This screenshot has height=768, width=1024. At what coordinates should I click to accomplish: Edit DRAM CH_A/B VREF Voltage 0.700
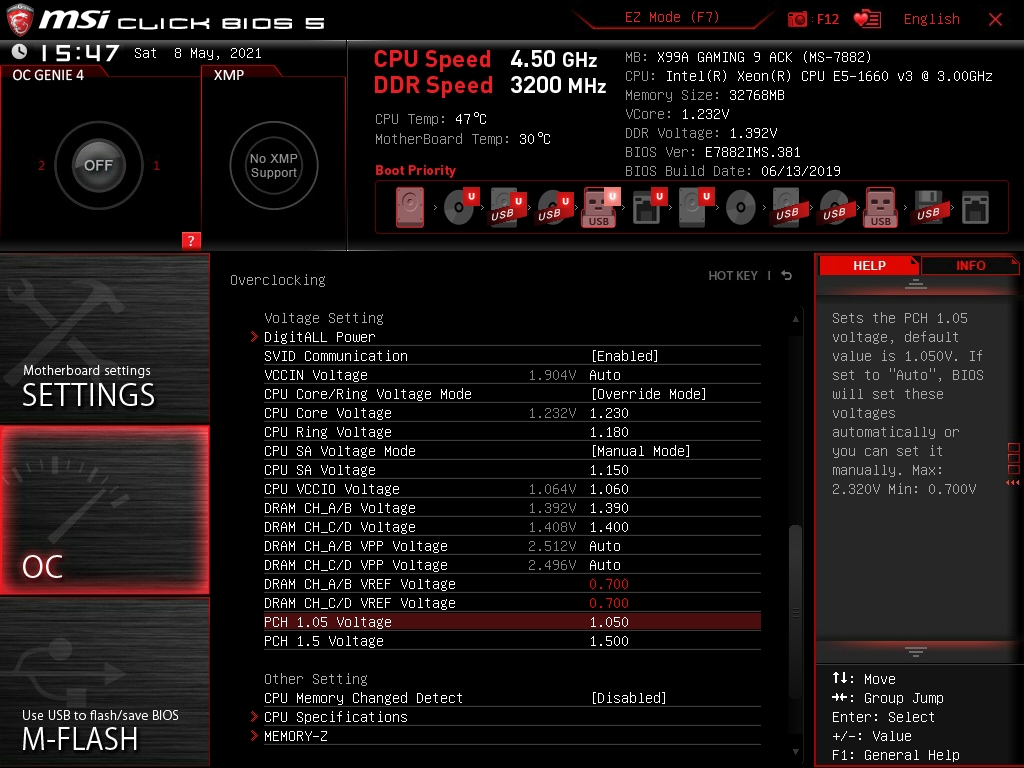click(x=609, y=583)
